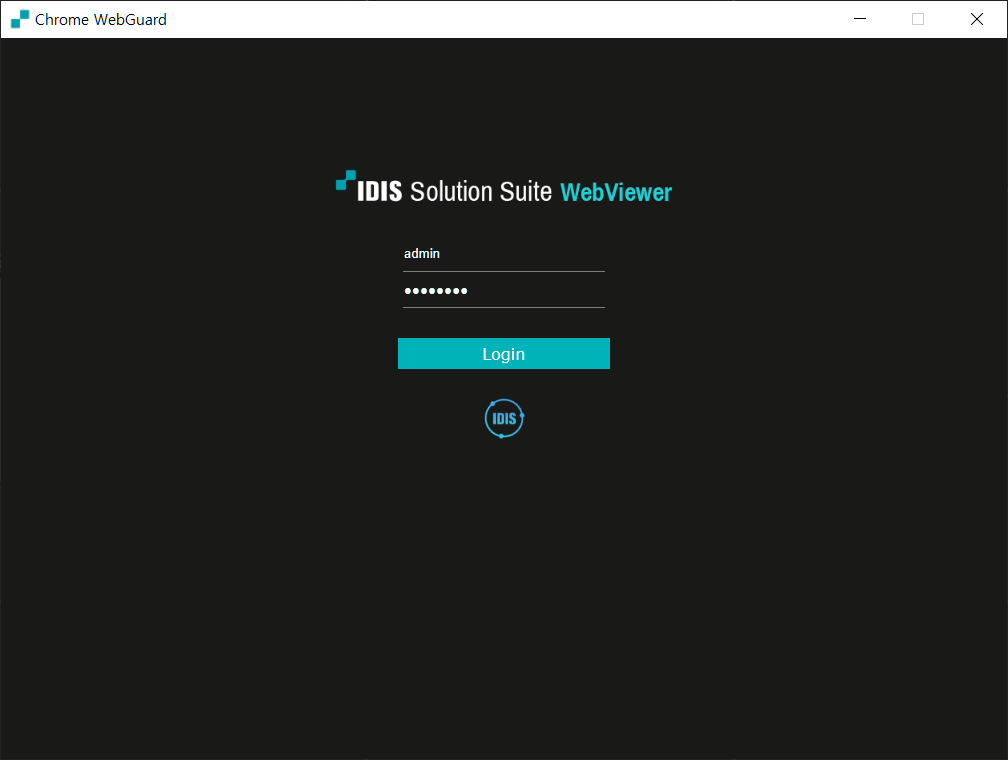Click the Chrome WebGuard title bar icon

[20, 19]
